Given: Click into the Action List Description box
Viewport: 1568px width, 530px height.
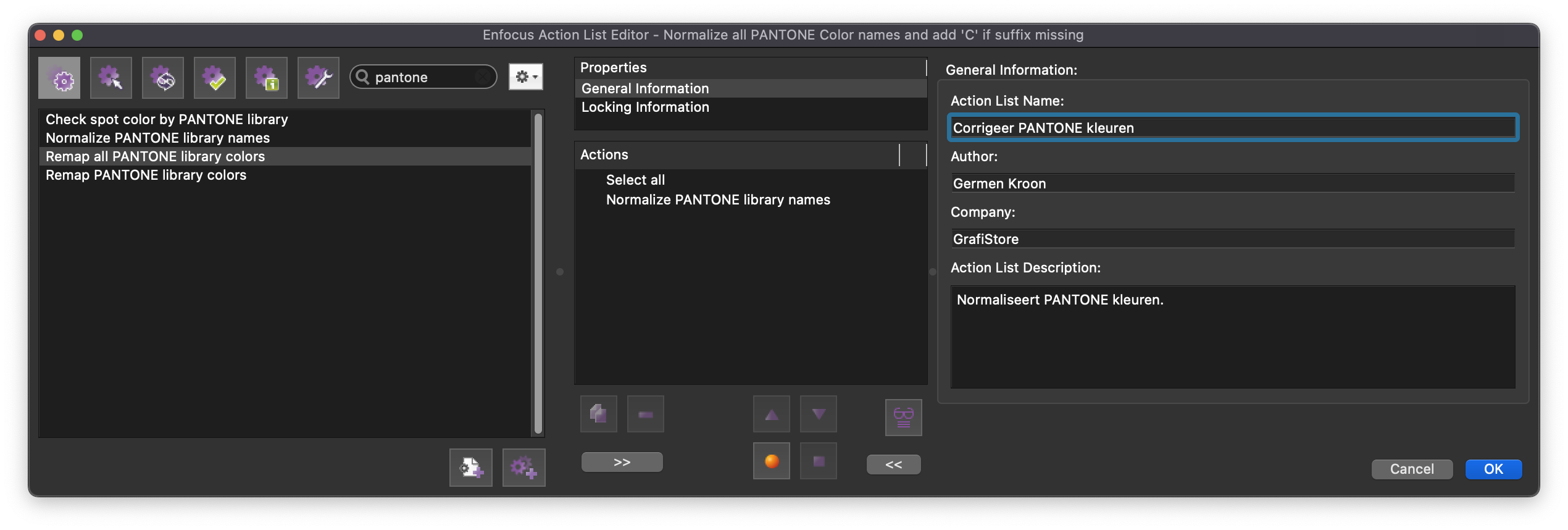Looking at the screenshot, I should coord(1233,337).
